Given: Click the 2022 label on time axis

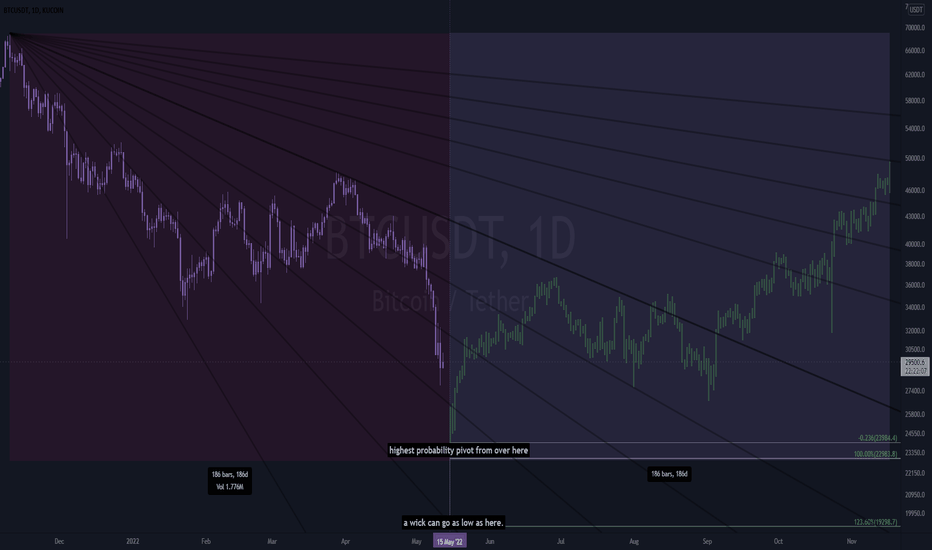Looking at the screenshot, I should point(133,542).
